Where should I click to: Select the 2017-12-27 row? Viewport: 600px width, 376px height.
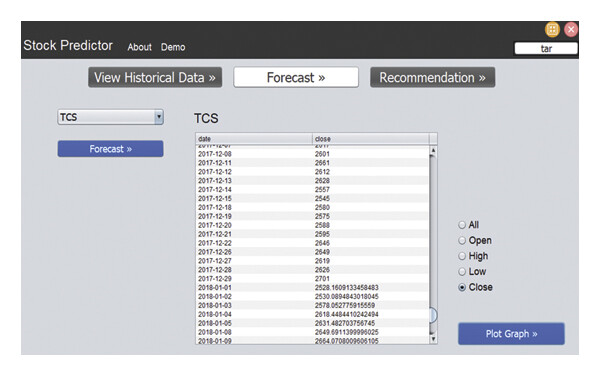click(x=313, y=261)
